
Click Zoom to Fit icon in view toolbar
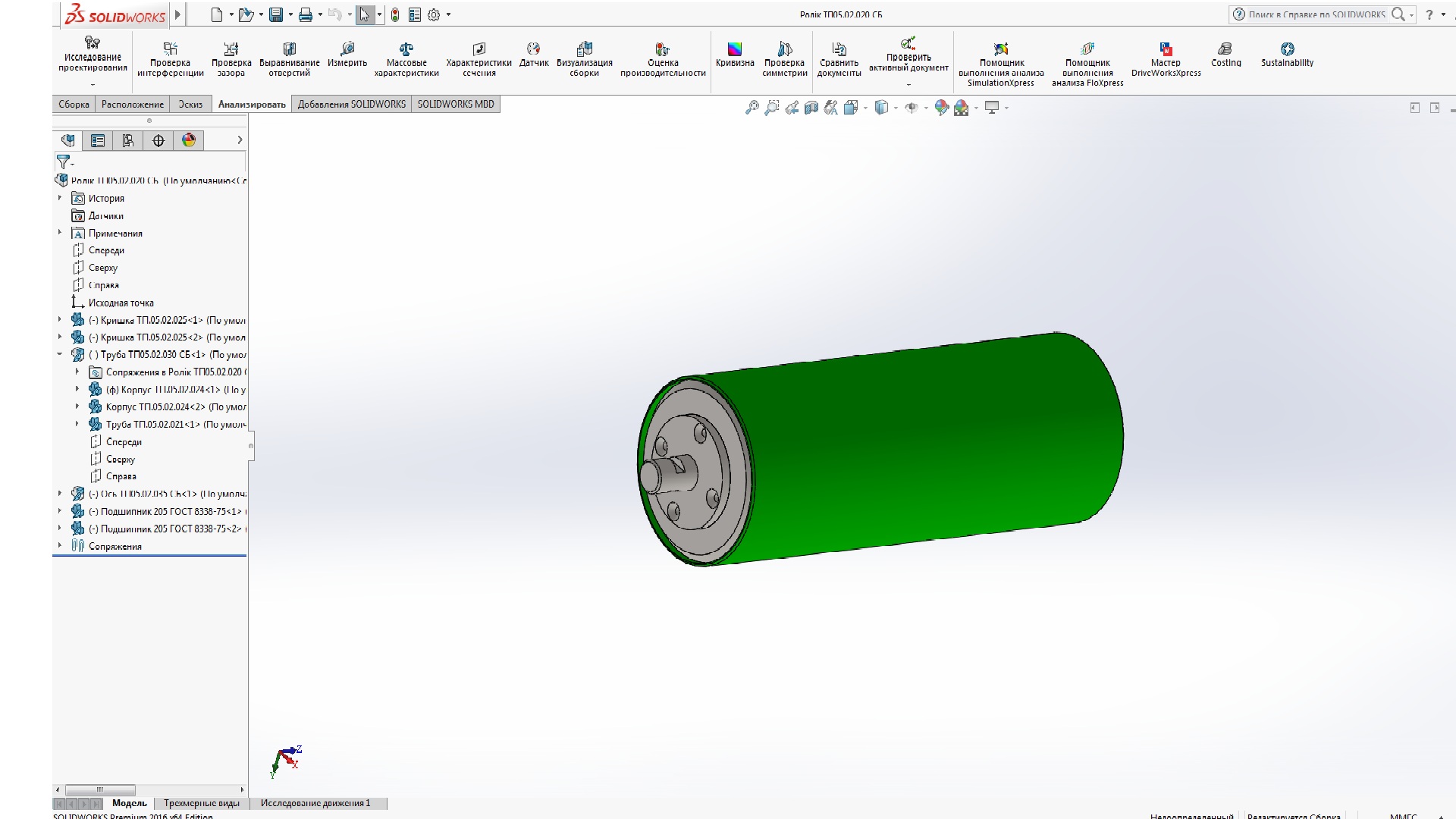(x=752, y=108)
